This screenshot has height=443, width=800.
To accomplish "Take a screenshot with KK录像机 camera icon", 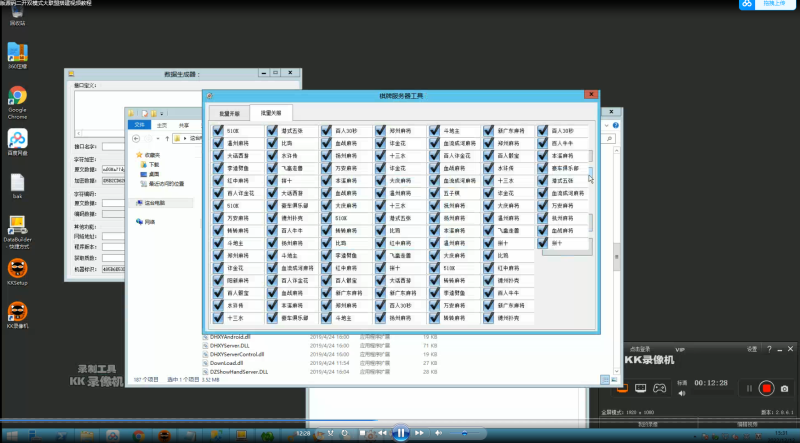I will pos(785,388).
